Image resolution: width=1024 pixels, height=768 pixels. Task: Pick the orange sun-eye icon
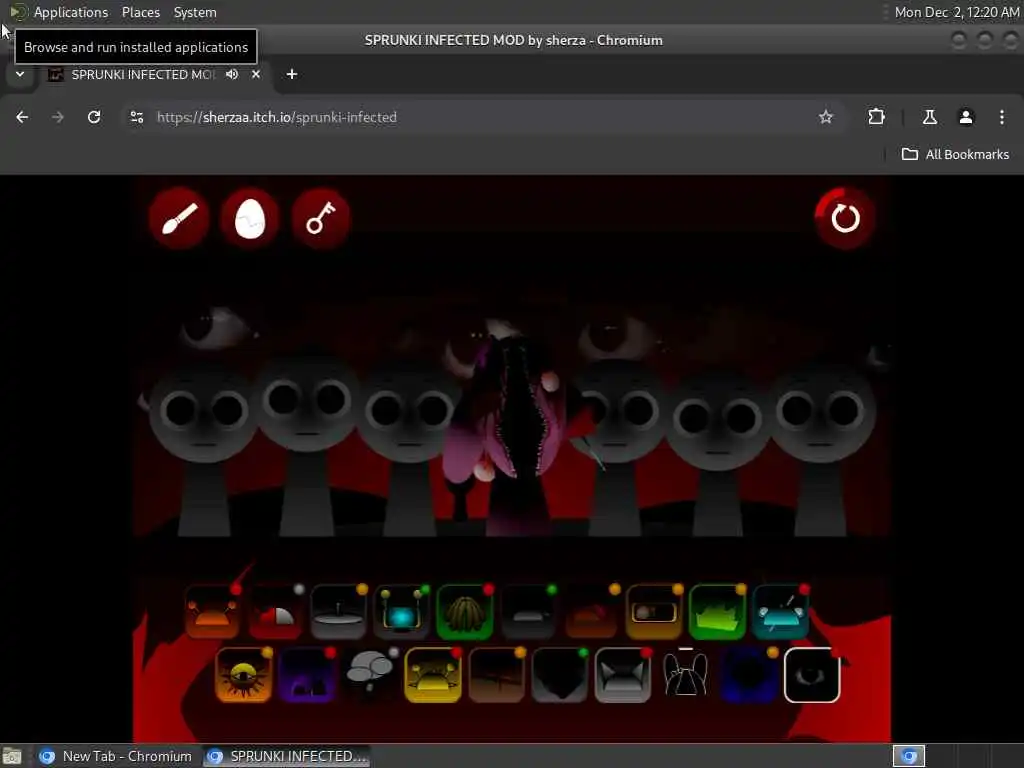(x=243, y=675)
